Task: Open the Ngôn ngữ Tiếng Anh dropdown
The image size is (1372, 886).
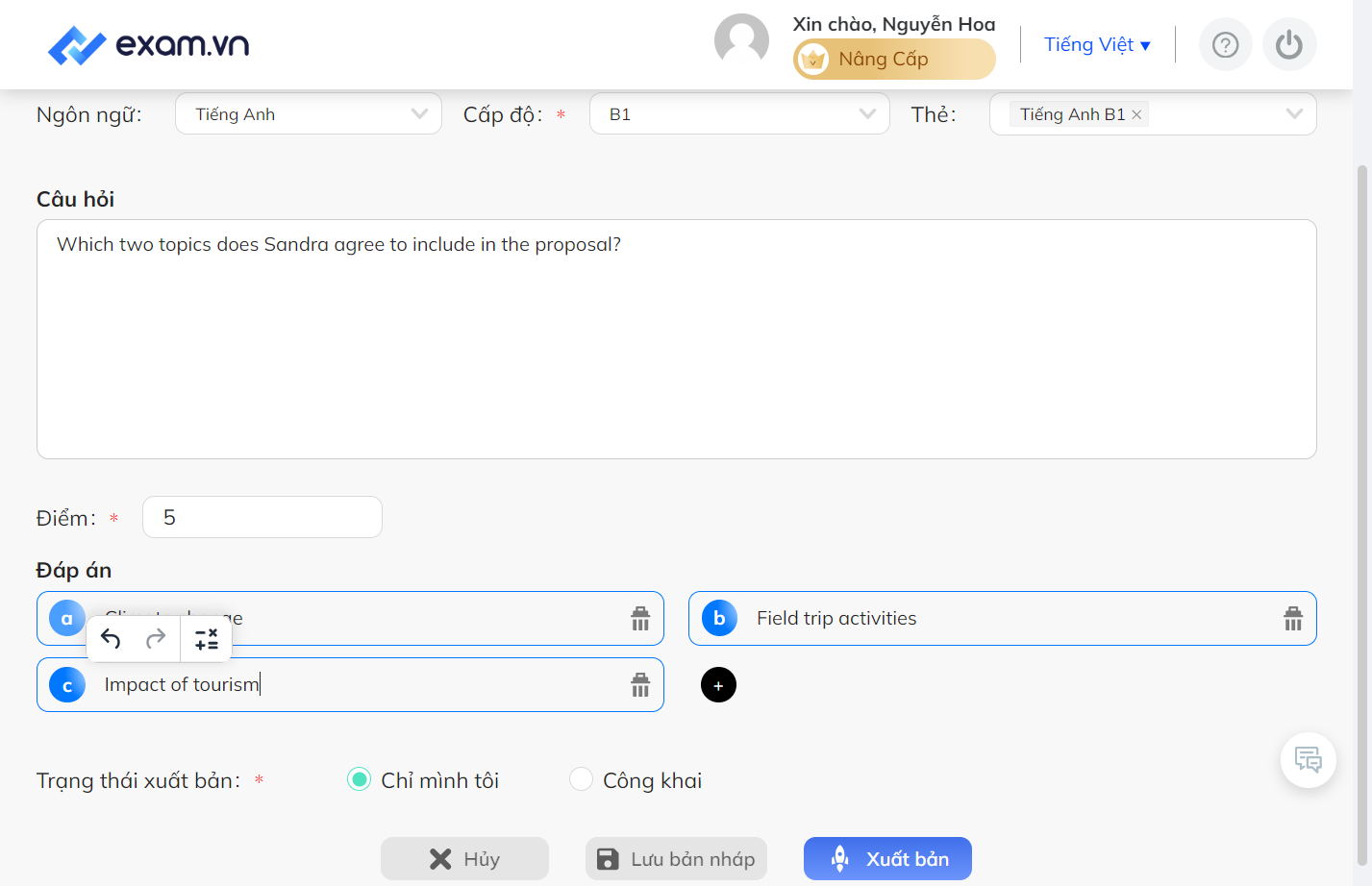Action: 309,113
